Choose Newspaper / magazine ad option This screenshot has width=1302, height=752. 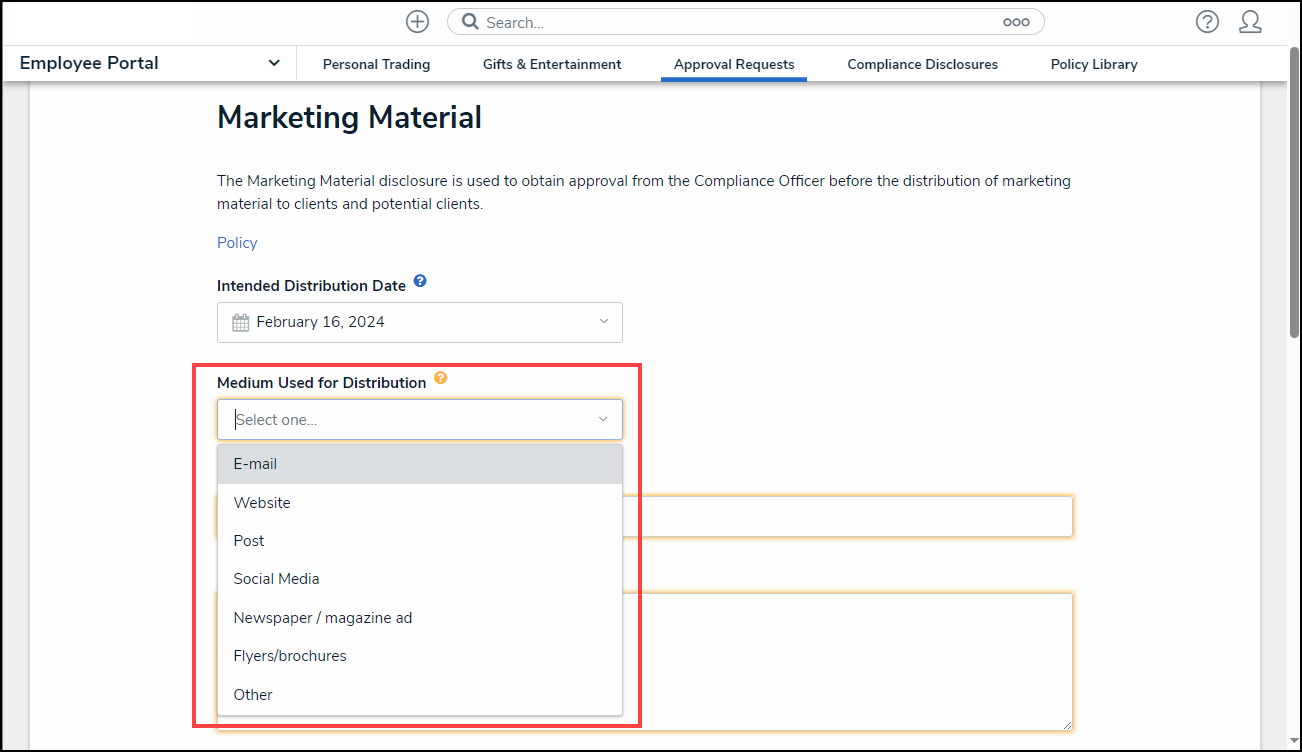tap(322, 617)
